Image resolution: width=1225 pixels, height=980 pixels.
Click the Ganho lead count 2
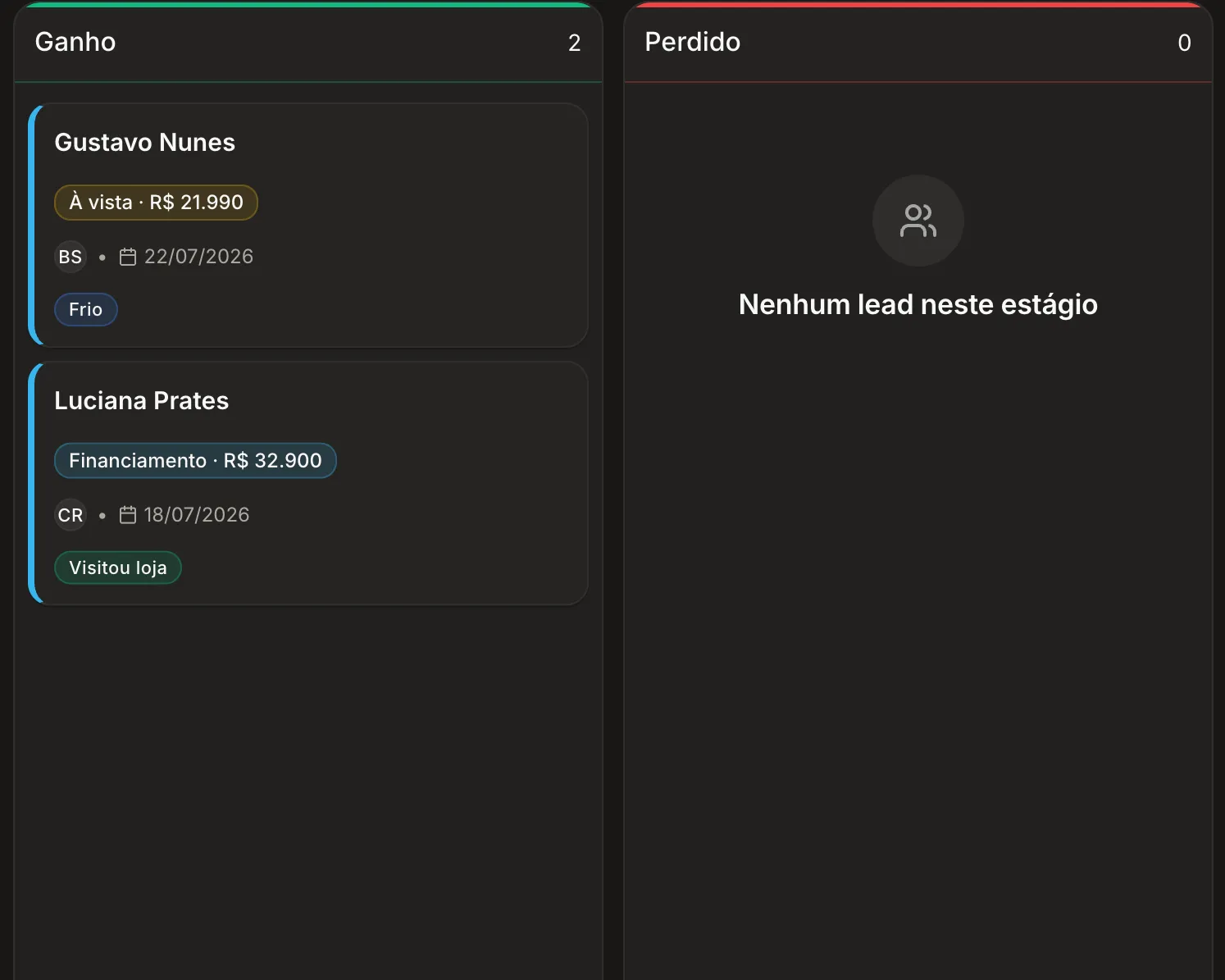(575, 43)
